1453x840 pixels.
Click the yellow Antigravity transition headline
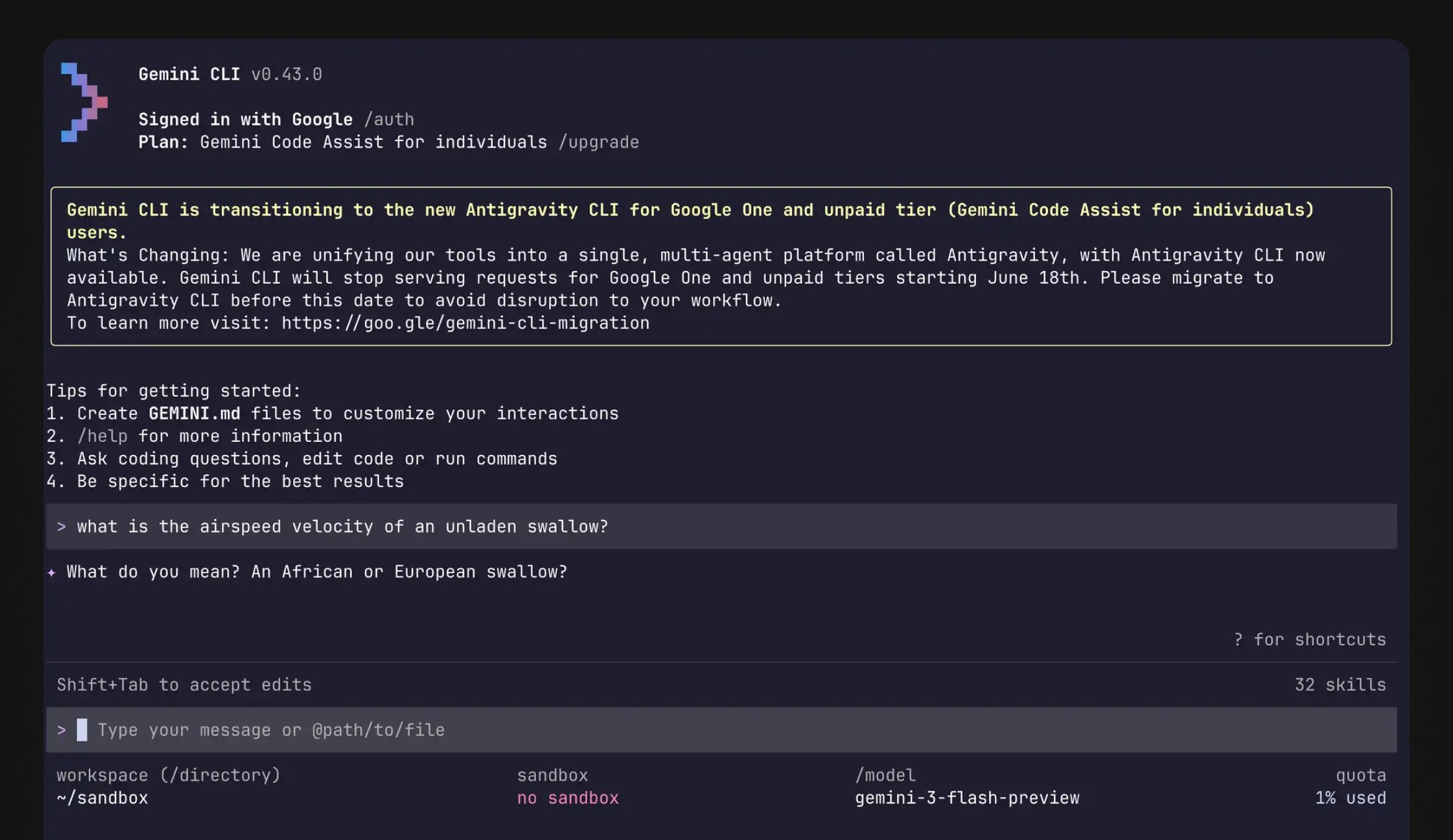(690, 221)
